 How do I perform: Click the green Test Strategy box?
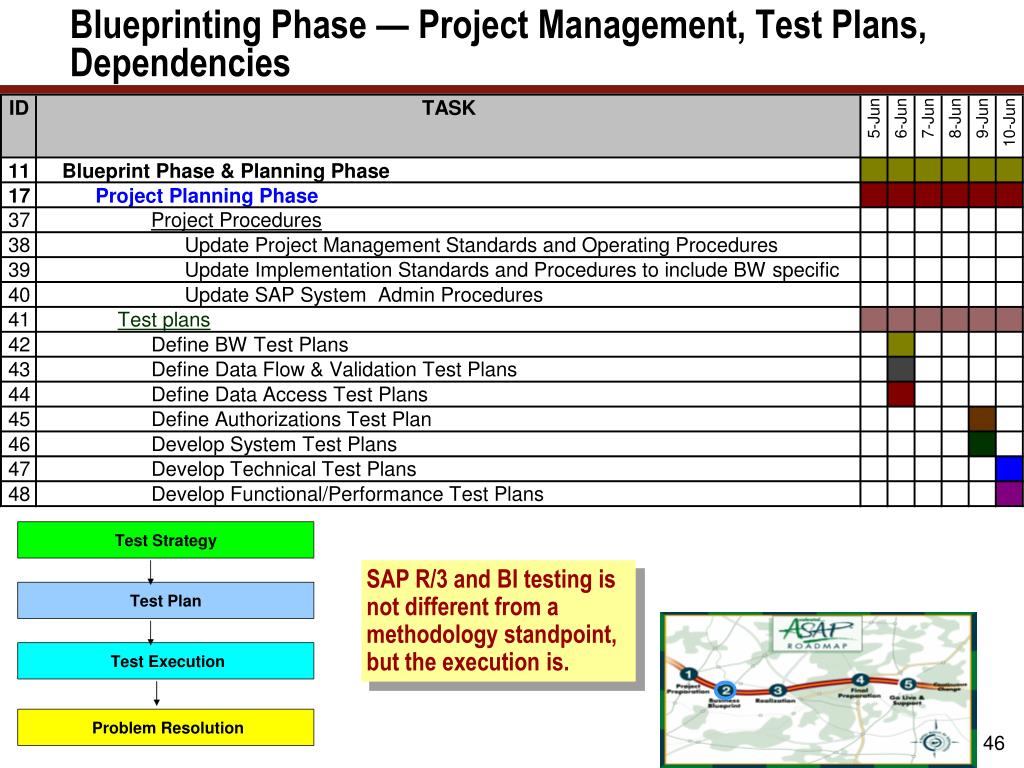tap(166, 540)
